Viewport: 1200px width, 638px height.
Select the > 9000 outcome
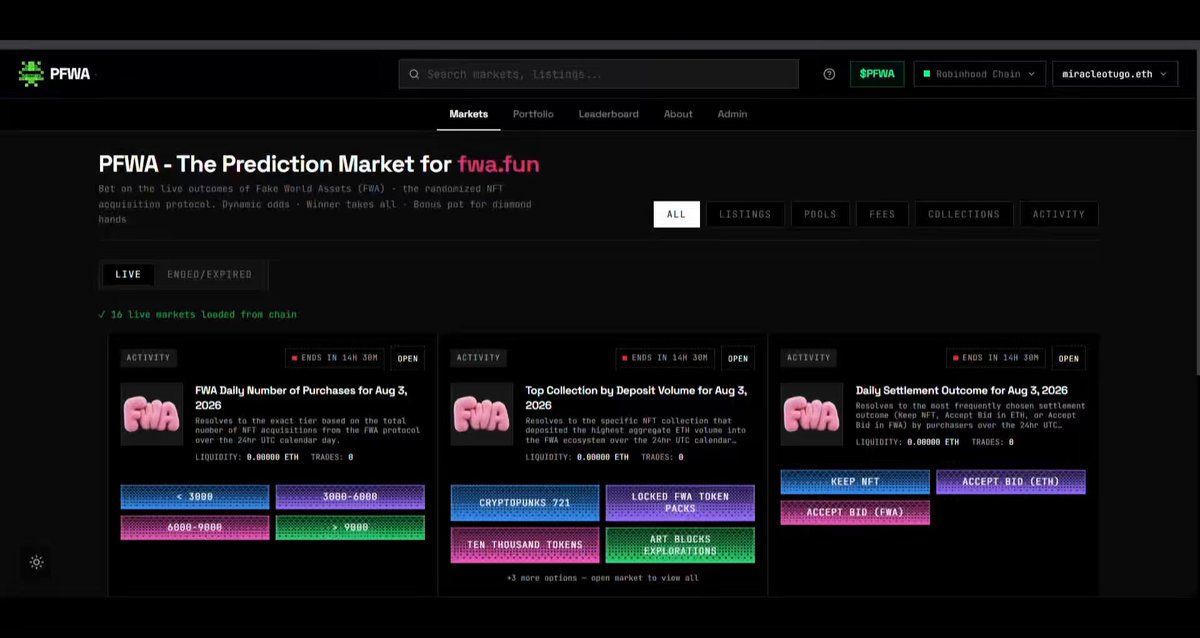tap(350, 528)
